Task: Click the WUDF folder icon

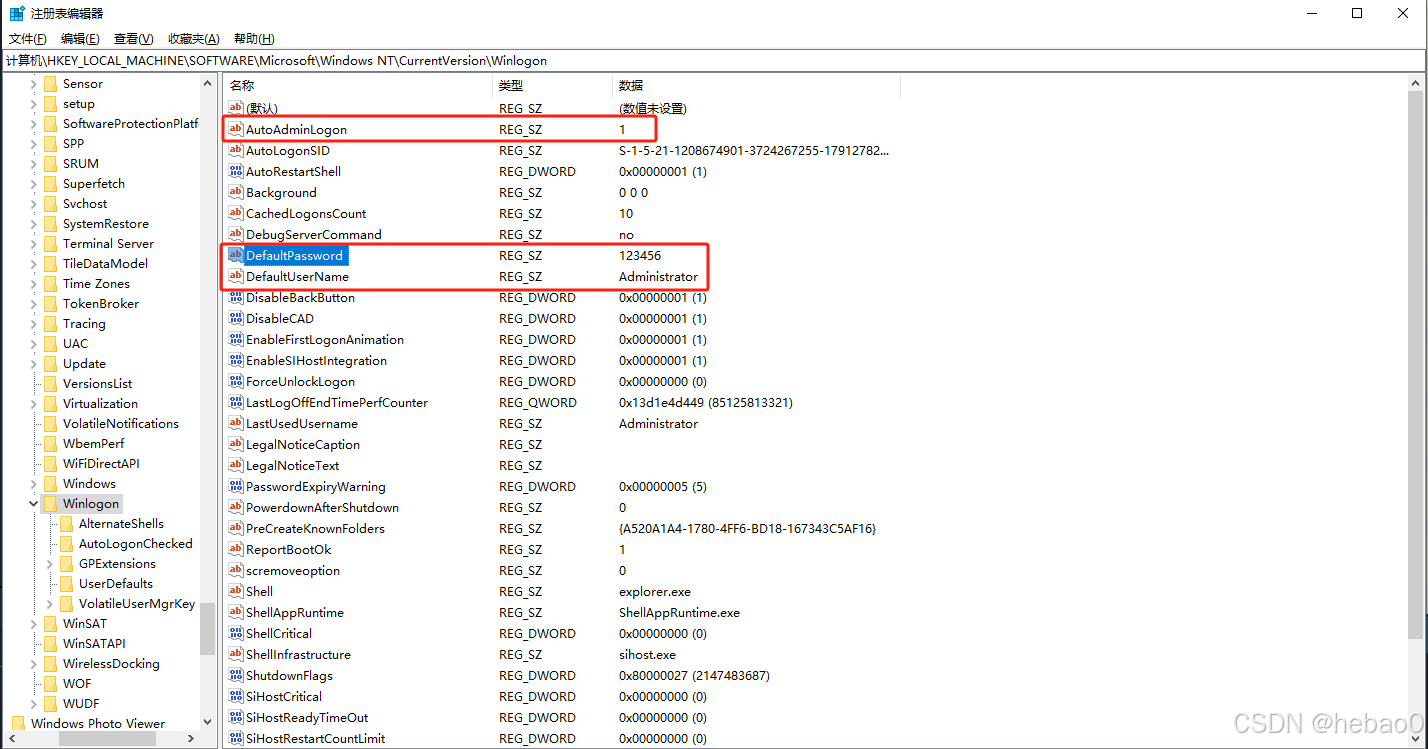Action: pyautogui.click(x=50, y=703)
